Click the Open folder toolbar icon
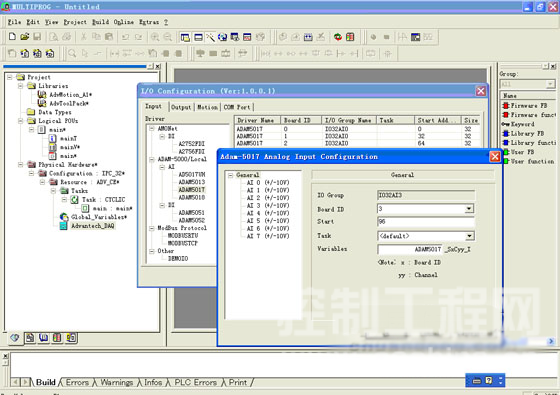 [25, 37]
